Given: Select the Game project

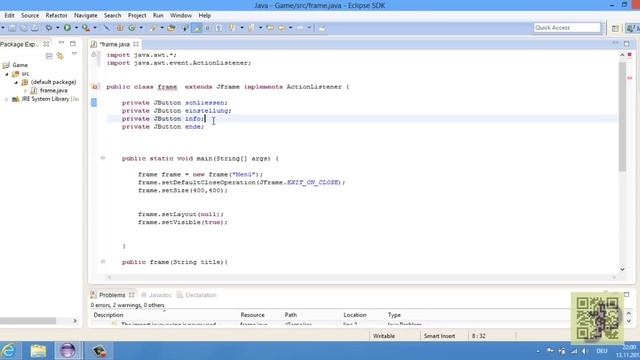Looking at the screenshot, I should [20, 65].
